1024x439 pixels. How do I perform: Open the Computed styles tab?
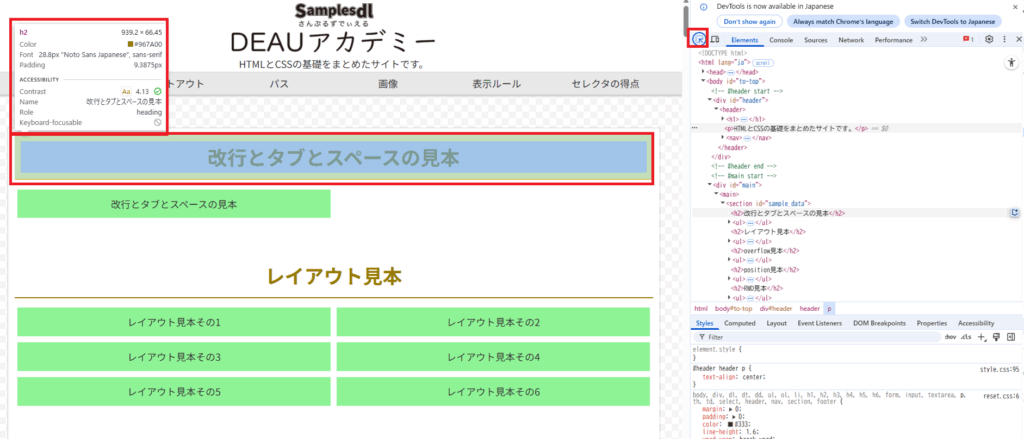pyautogui.click(x=740, y=323)
